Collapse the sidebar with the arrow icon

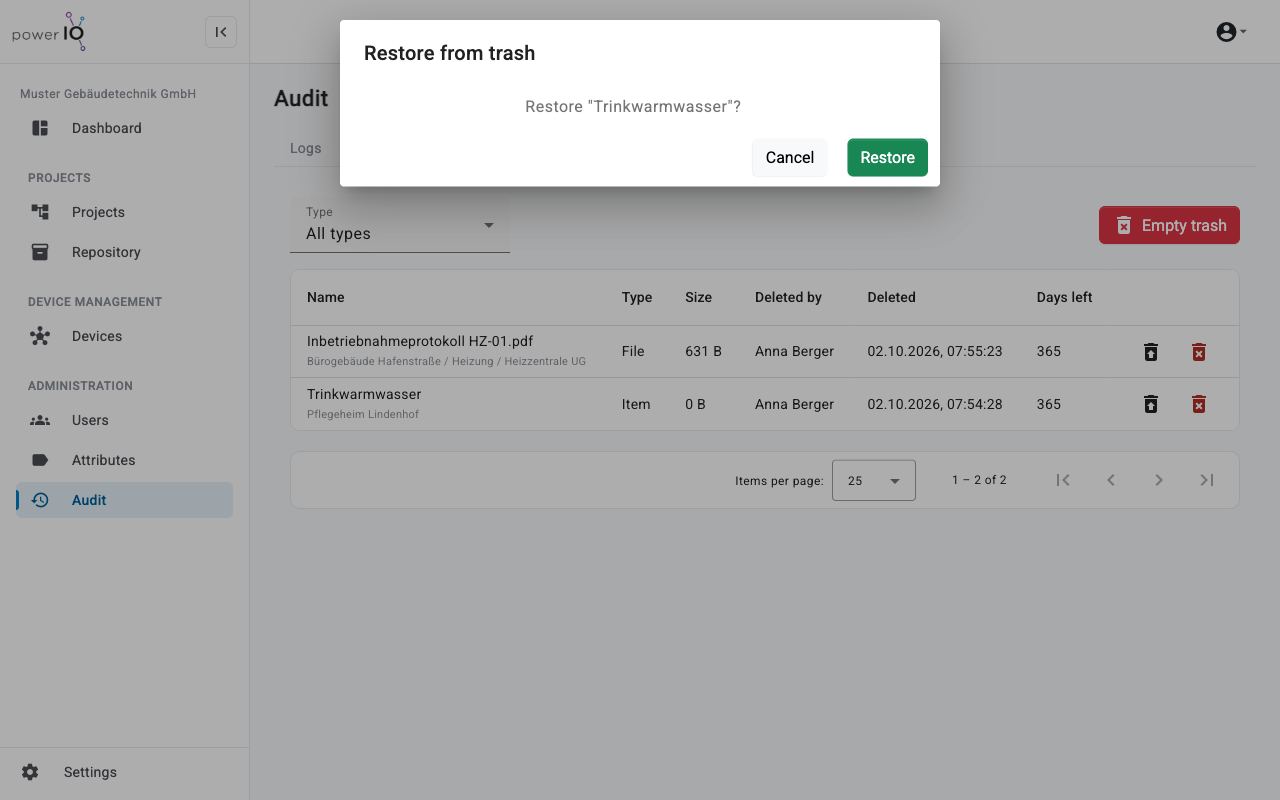[x=221, y=32]
